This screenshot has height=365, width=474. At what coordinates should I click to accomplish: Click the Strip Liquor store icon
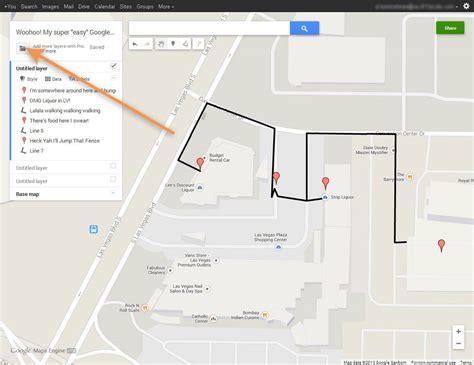[325, 197]
